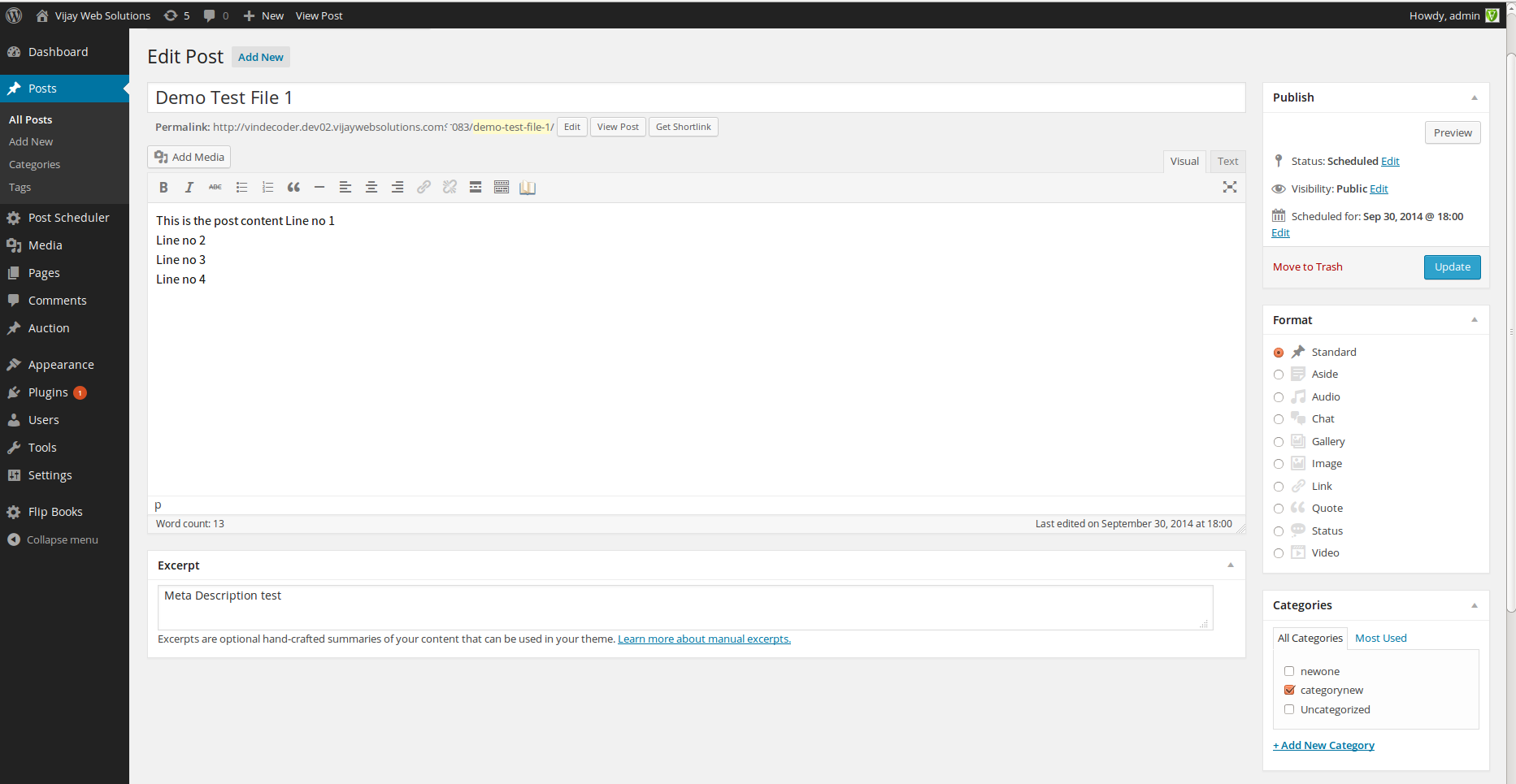Enter distraction-free writing mode

pos(1230,188)
